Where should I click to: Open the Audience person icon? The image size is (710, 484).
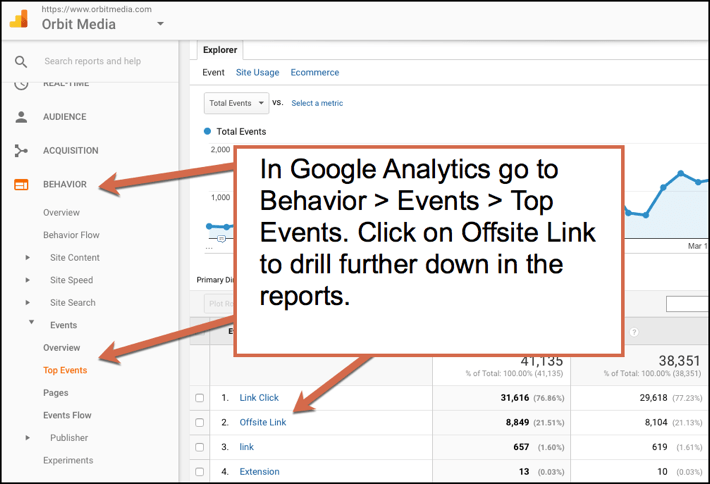21,117
